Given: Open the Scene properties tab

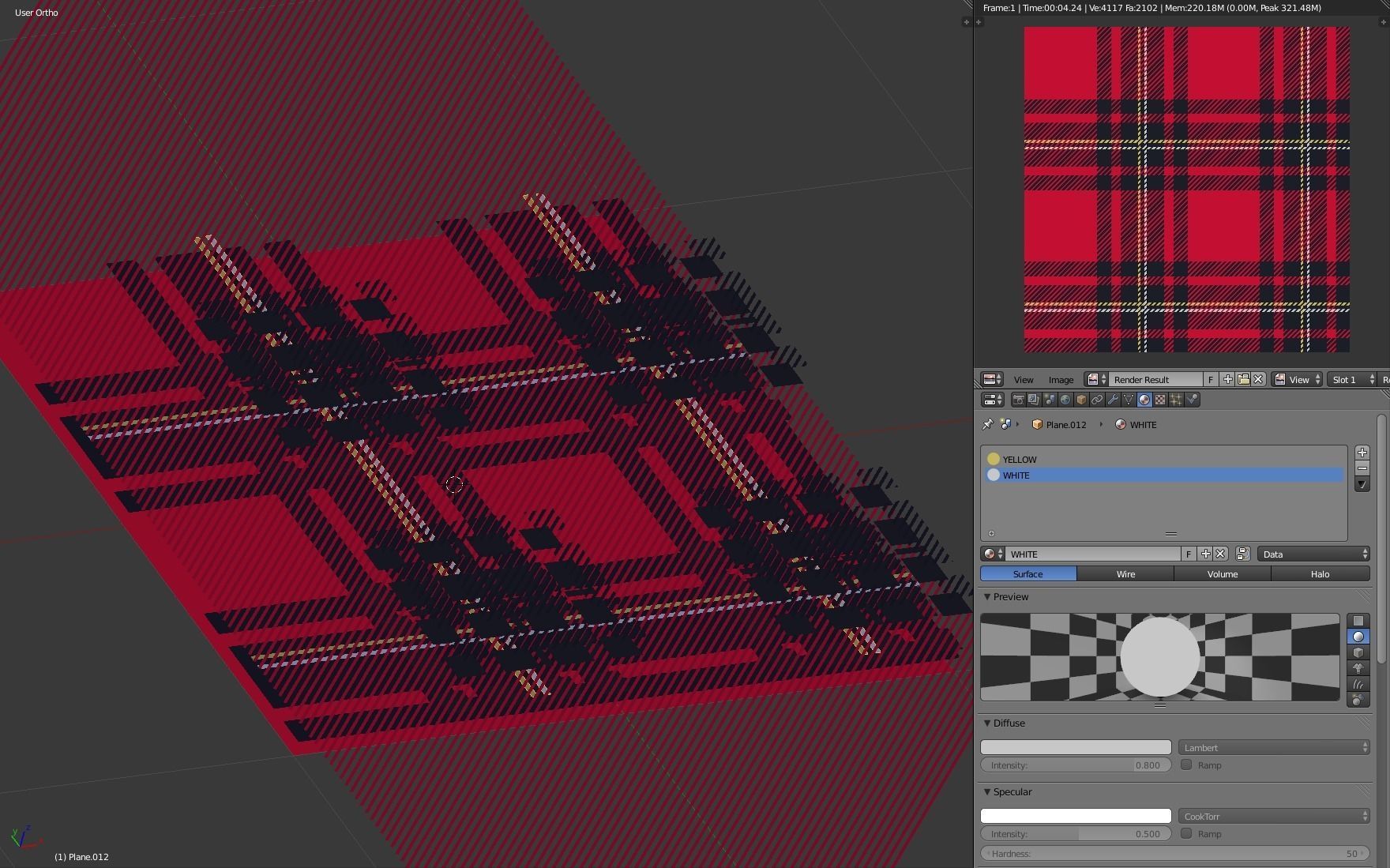Looking at the screenshot, I should point(1050,400).
